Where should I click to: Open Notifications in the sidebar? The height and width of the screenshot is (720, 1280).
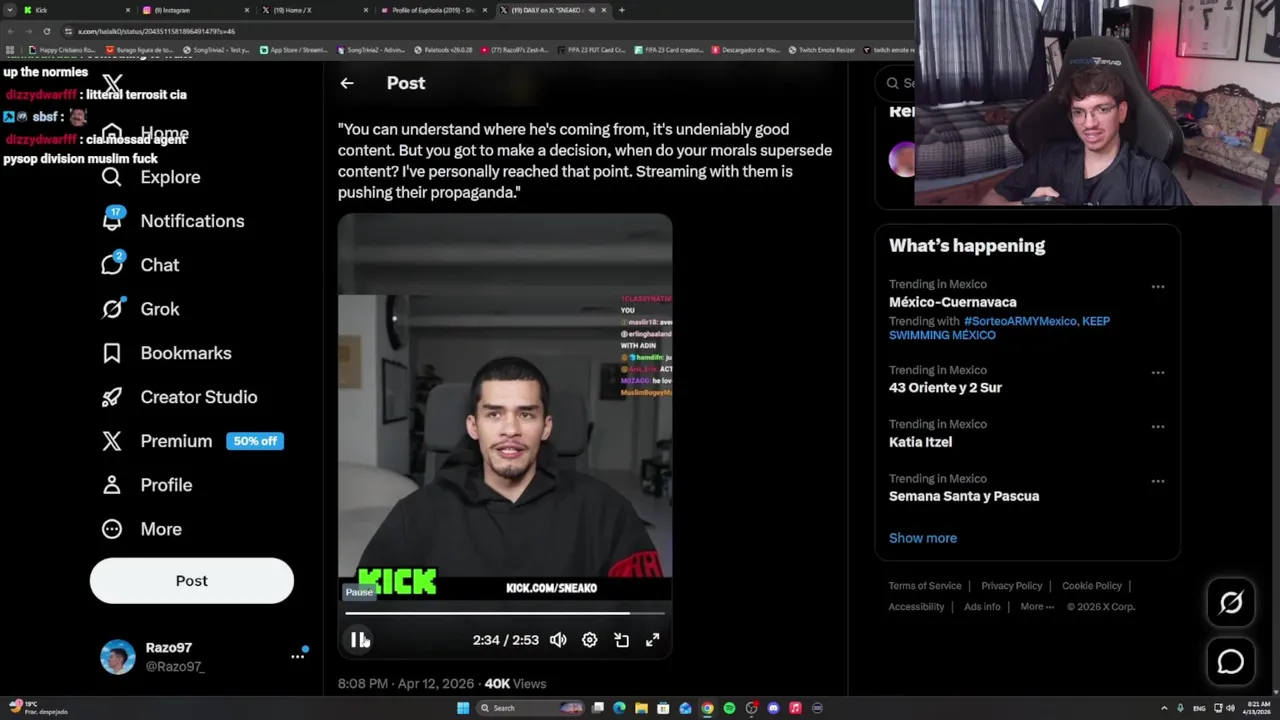point(173,221)
